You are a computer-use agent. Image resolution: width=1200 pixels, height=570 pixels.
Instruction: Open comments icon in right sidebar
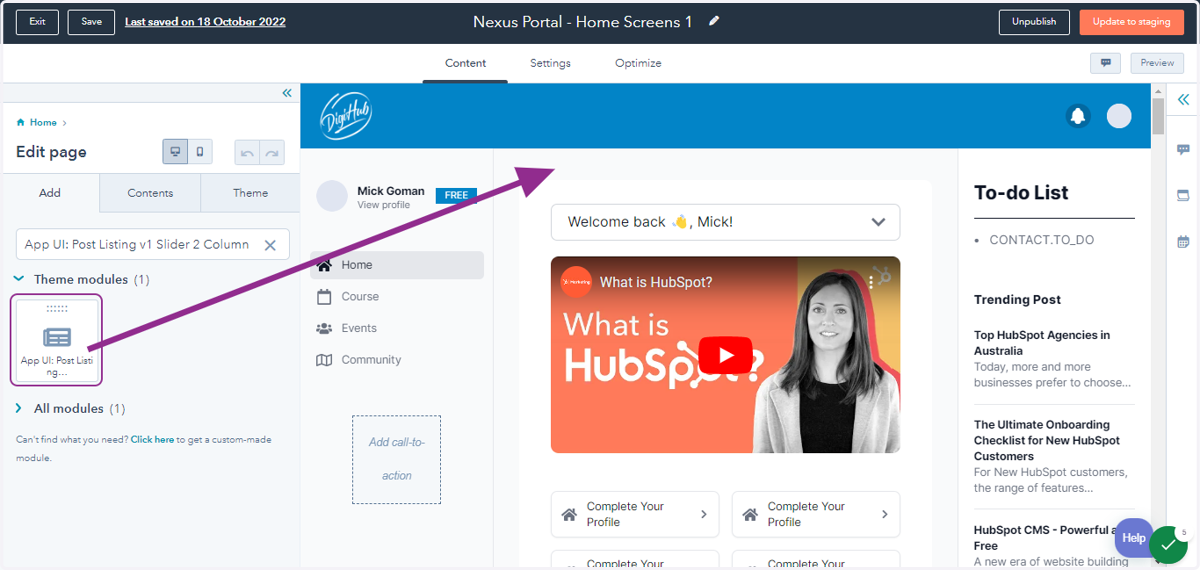pyautogui.click(x=1183, y=150)
